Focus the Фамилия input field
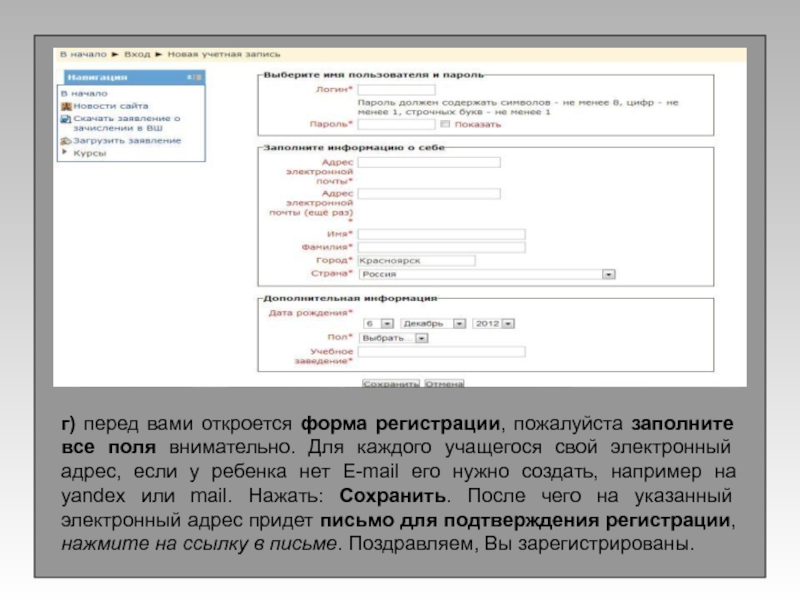 pyautogui.click(x=441, y=247)
